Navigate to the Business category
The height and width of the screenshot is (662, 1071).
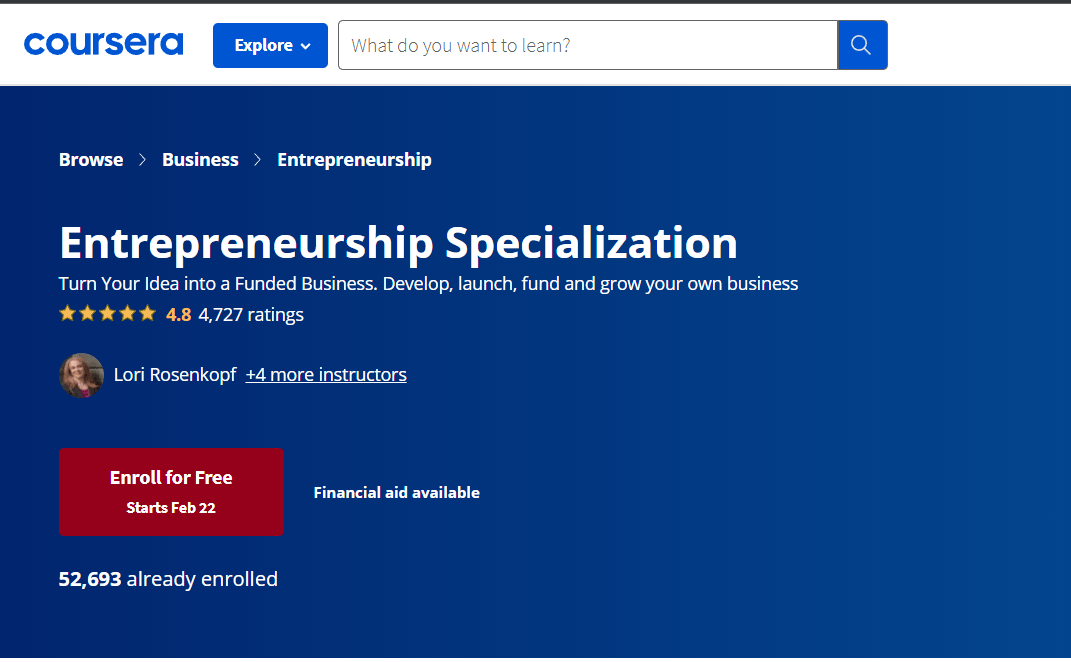point(200,159)
